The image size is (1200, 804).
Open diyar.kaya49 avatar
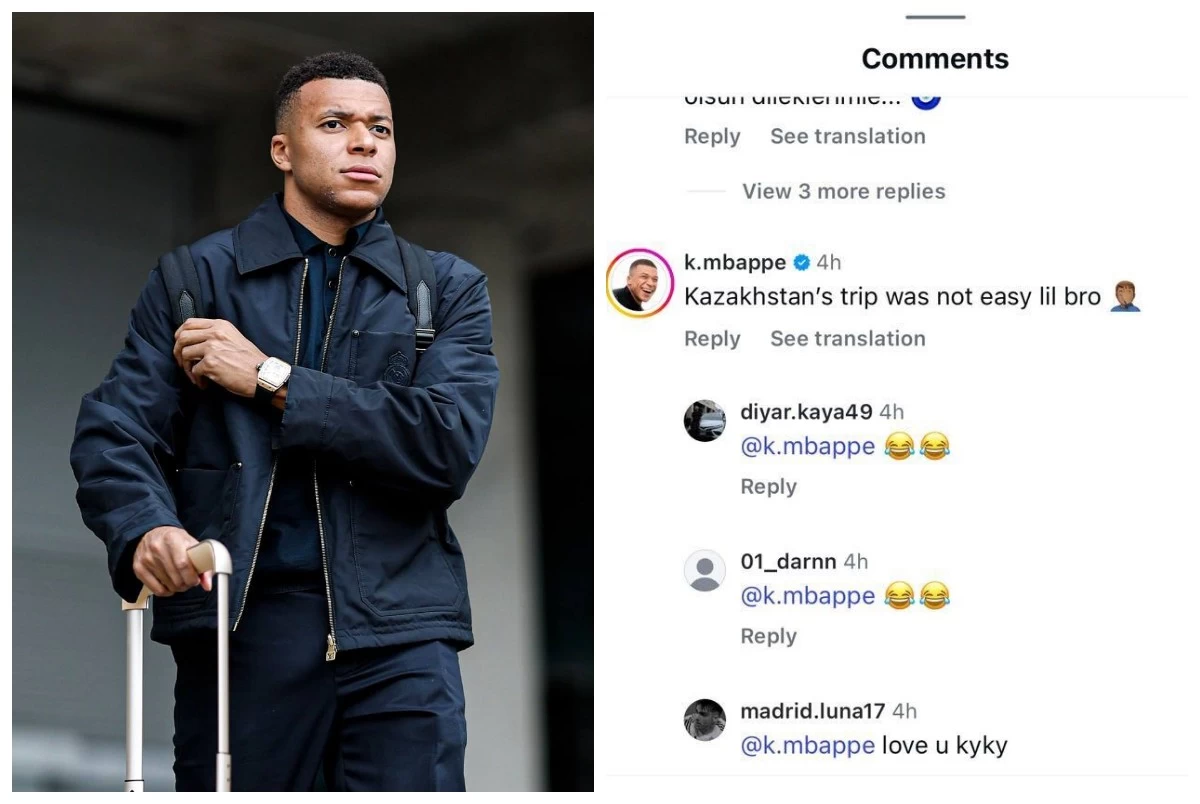(705, 421)
